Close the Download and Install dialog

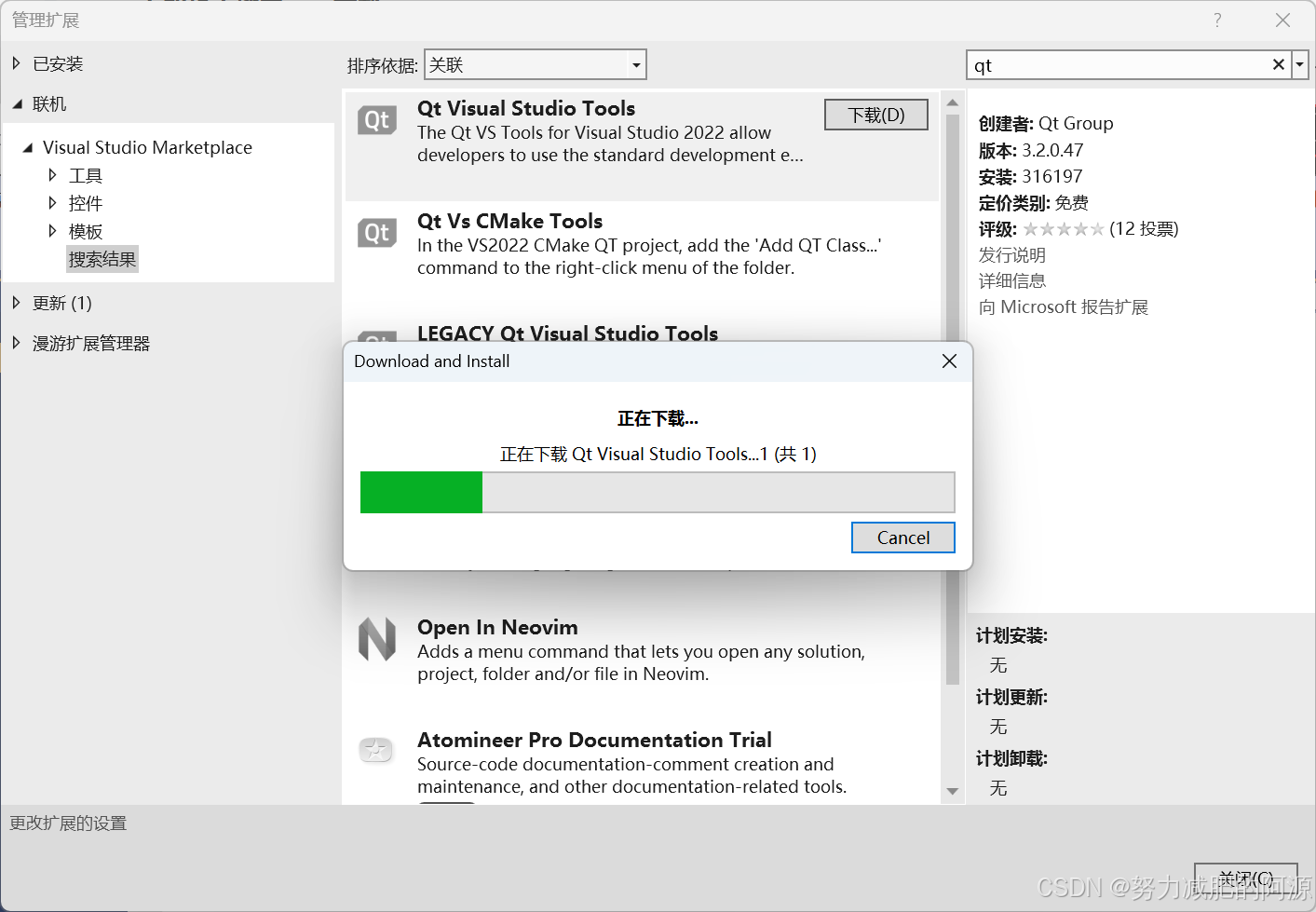click(x=949, y=361)
